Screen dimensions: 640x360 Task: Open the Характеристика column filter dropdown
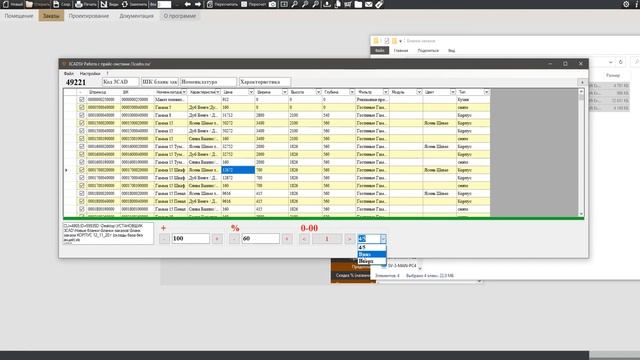218,92
